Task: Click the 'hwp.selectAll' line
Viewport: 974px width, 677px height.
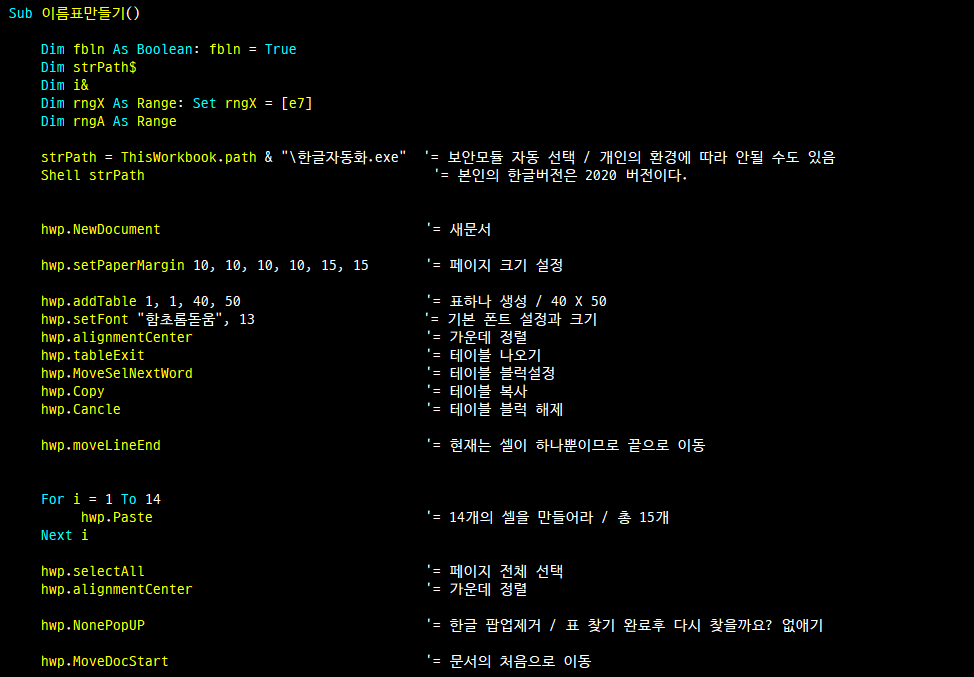Action: (x=93, y=571)
